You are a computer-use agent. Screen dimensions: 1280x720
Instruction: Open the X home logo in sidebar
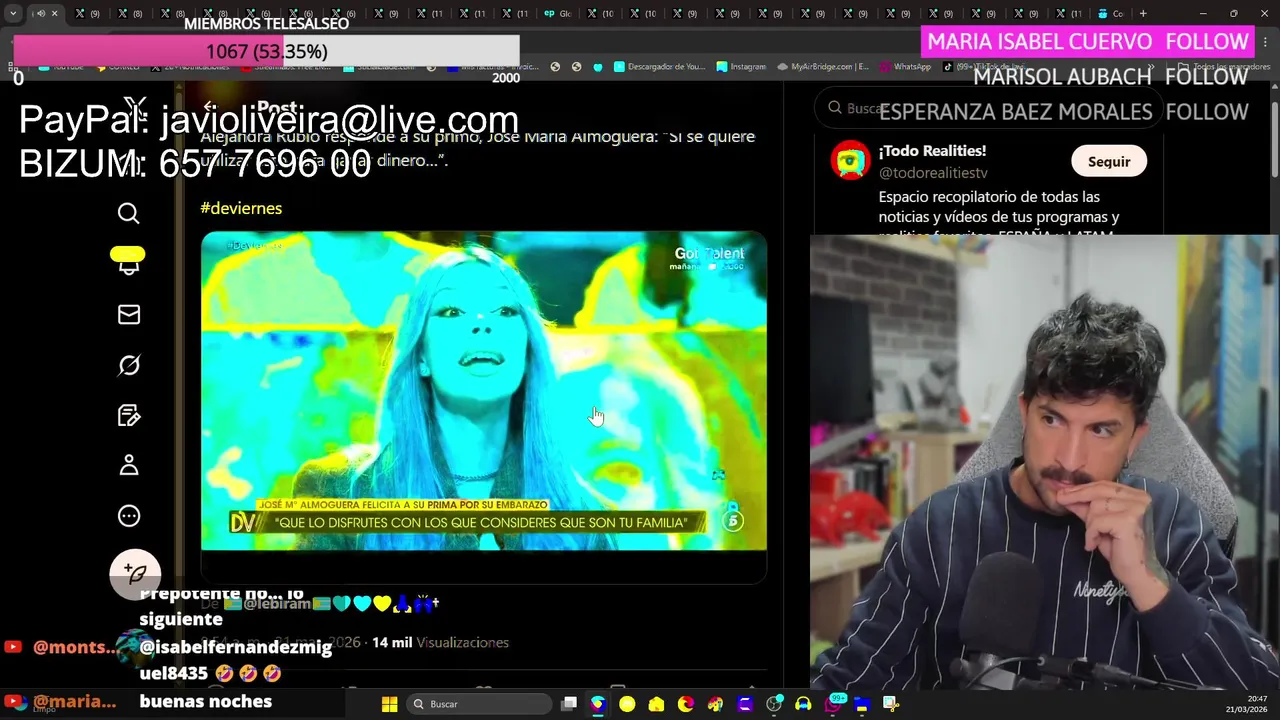tap(135, 107)
